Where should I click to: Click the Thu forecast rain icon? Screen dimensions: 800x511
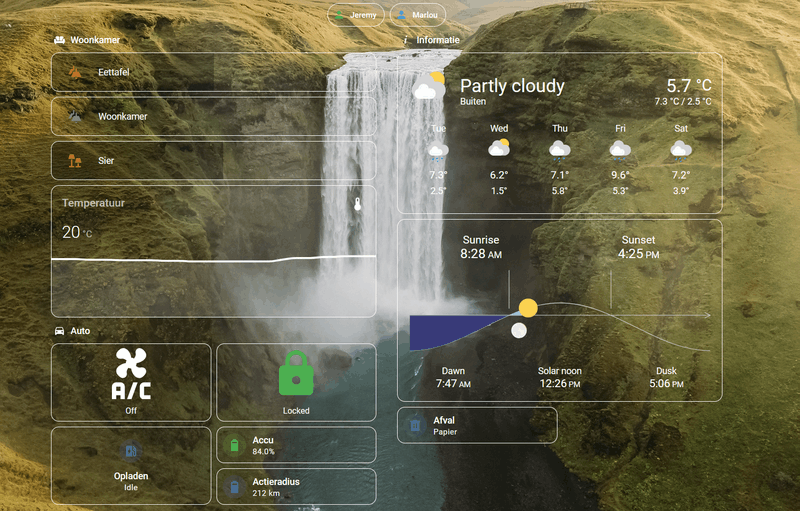[x=560, y=150]
